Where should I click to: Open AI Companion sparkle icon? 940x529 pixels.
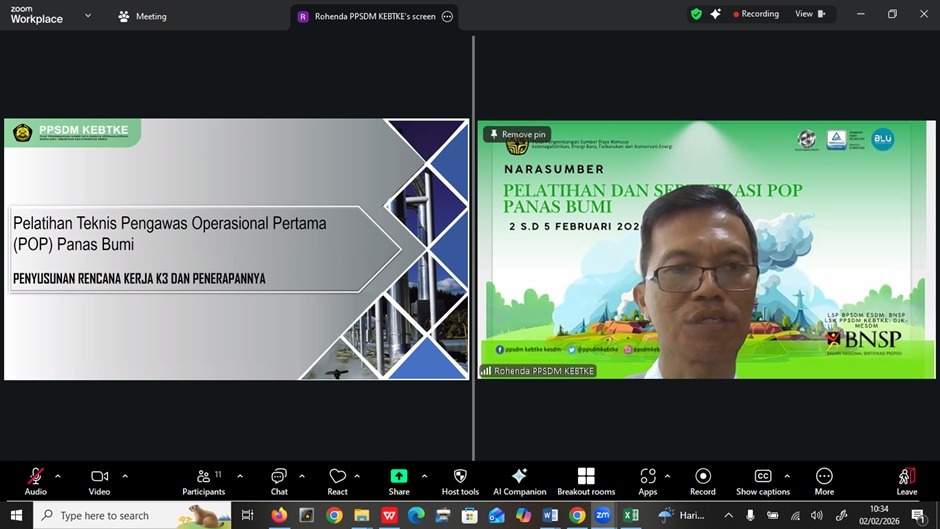519,477
